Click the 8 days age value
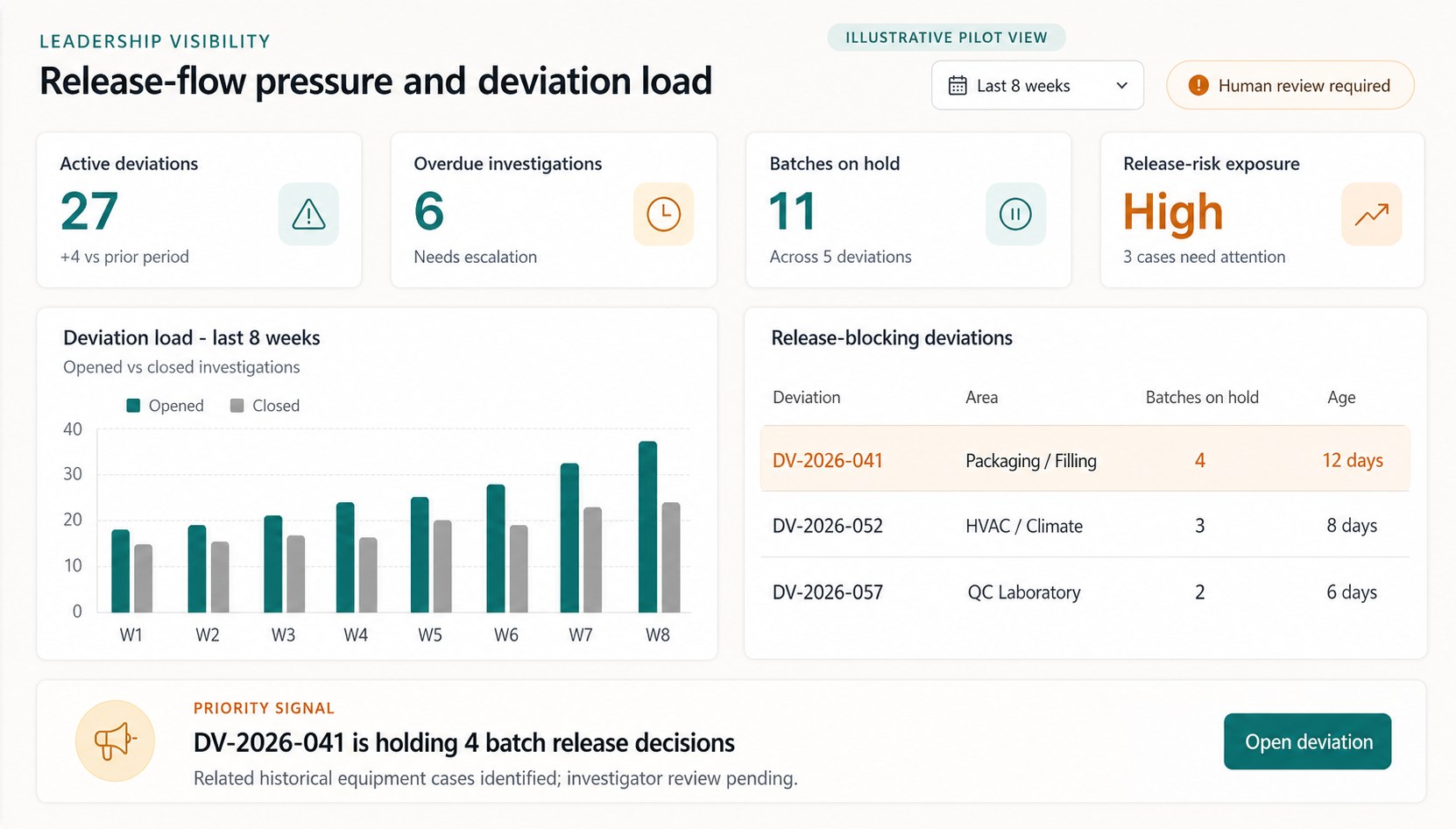 (1352, 526)
